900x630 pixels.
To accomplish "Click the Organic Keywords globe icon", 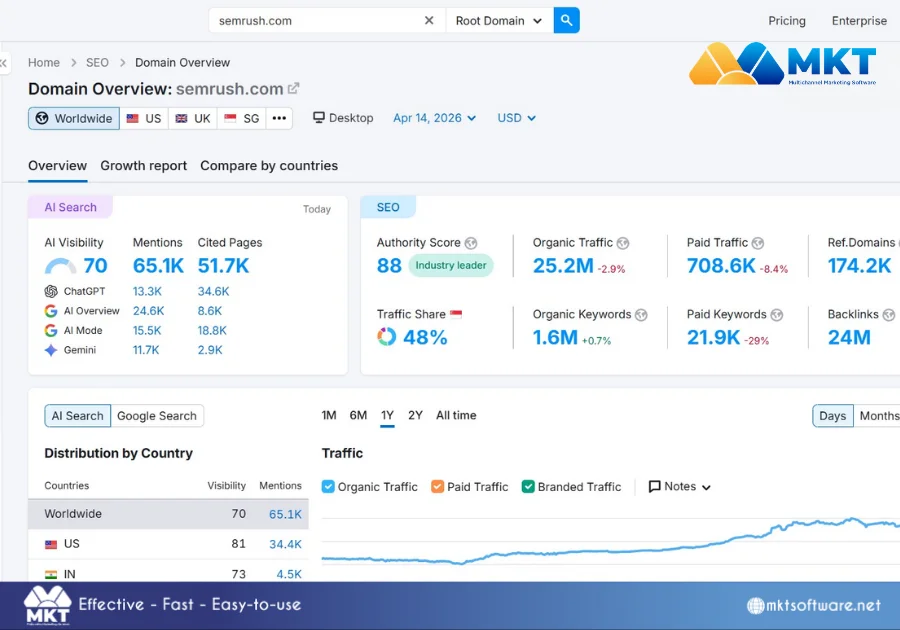I will click(x=641, y=315).
